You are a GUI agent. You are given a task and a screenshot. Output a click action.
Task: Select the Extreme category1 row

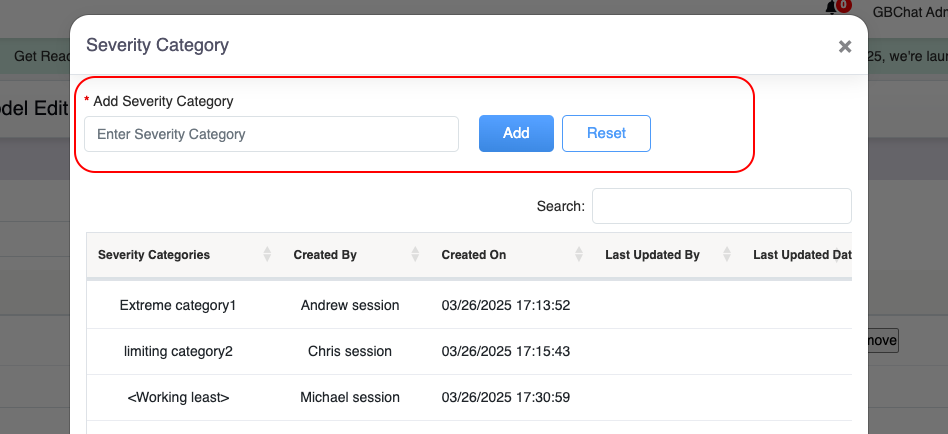pyautogui.click(x=177, y=305)
